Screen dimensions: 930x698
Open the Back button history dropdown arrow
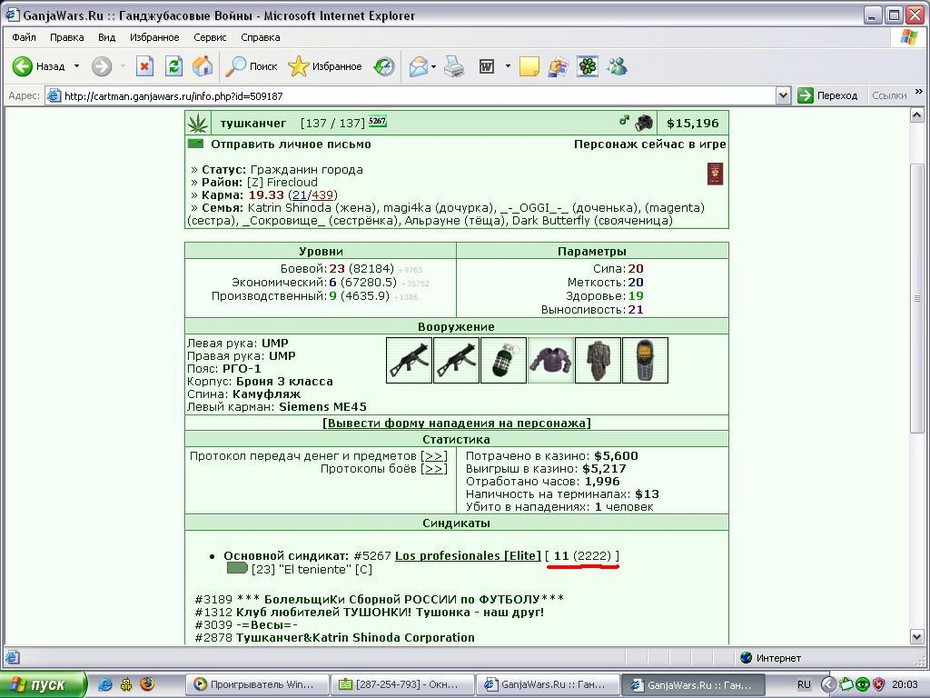[77, 66]
